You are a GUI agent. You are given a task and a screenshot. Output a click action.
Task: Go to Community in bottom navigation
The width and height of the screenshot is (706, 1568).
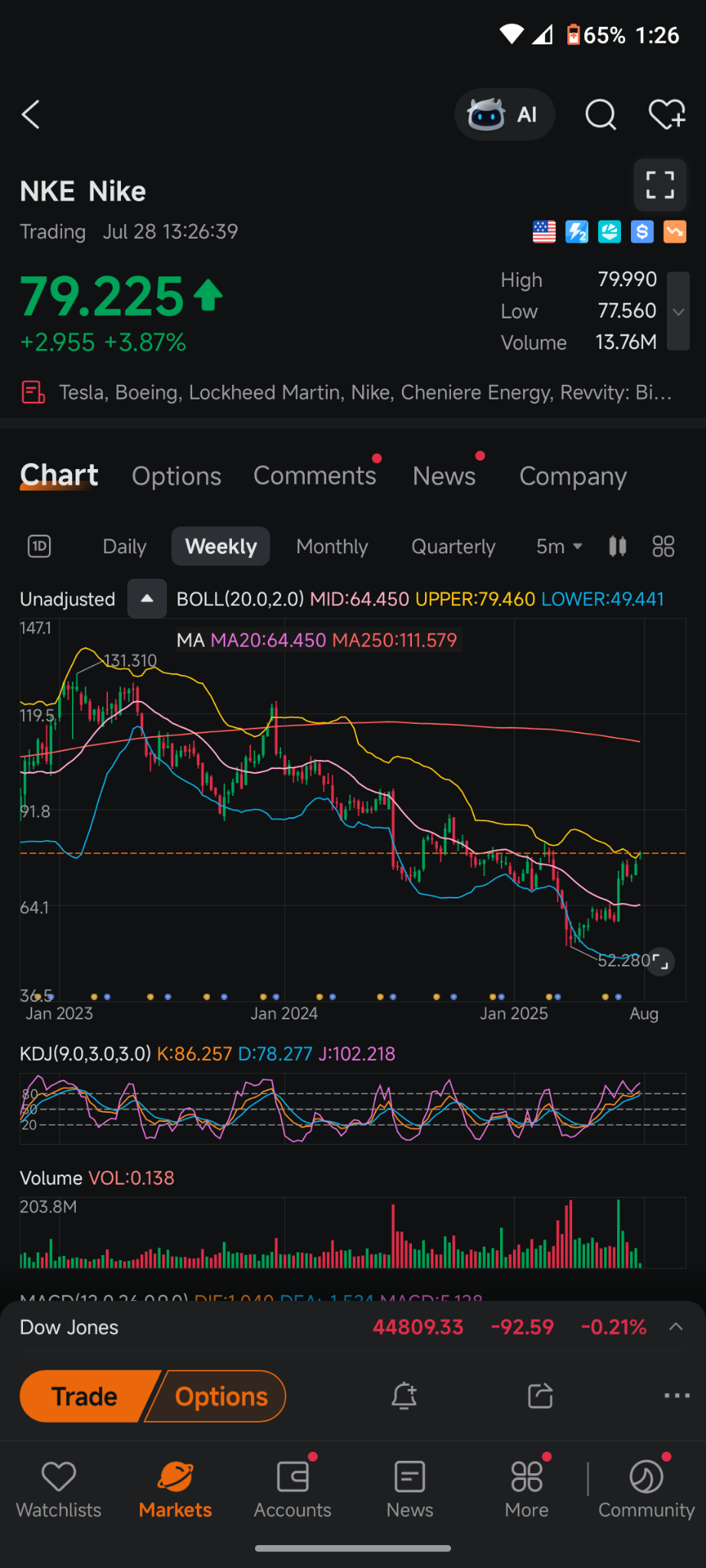[x=646, y=1489]
